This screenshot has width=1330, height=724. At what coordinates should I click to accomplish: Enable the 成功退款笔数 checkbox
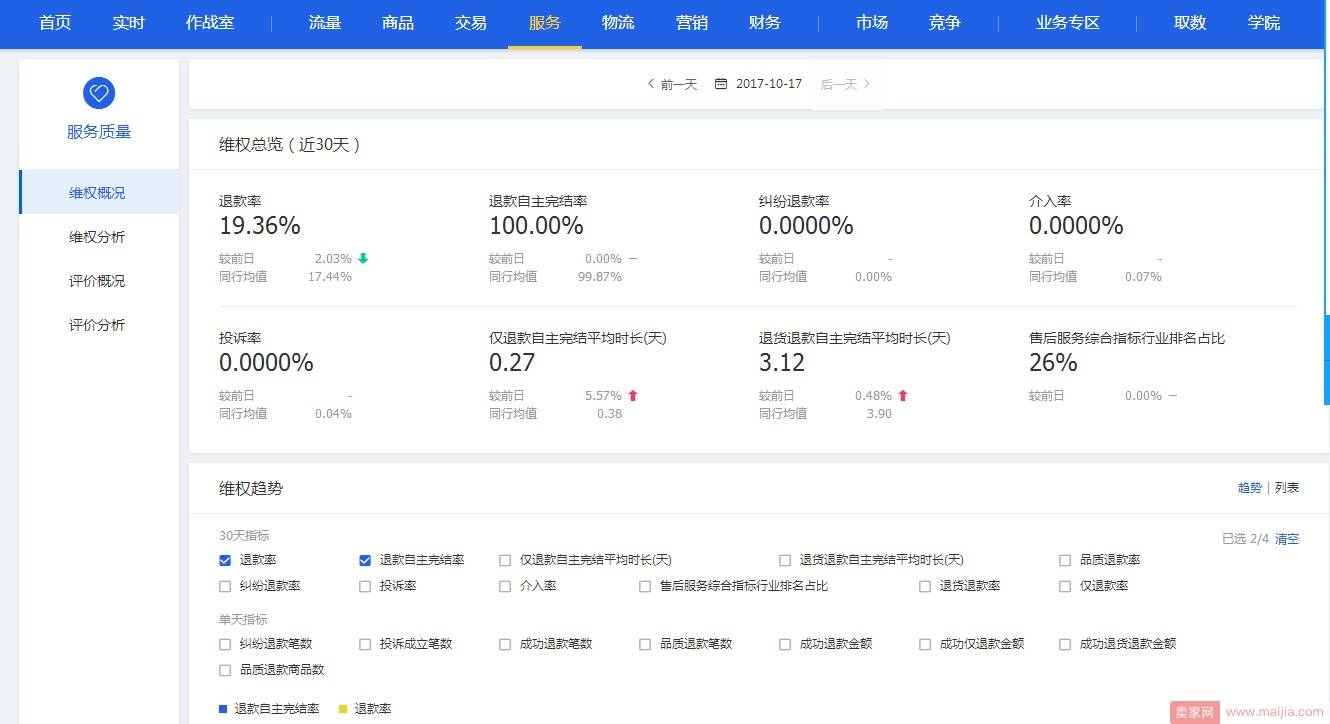point(505,644)
